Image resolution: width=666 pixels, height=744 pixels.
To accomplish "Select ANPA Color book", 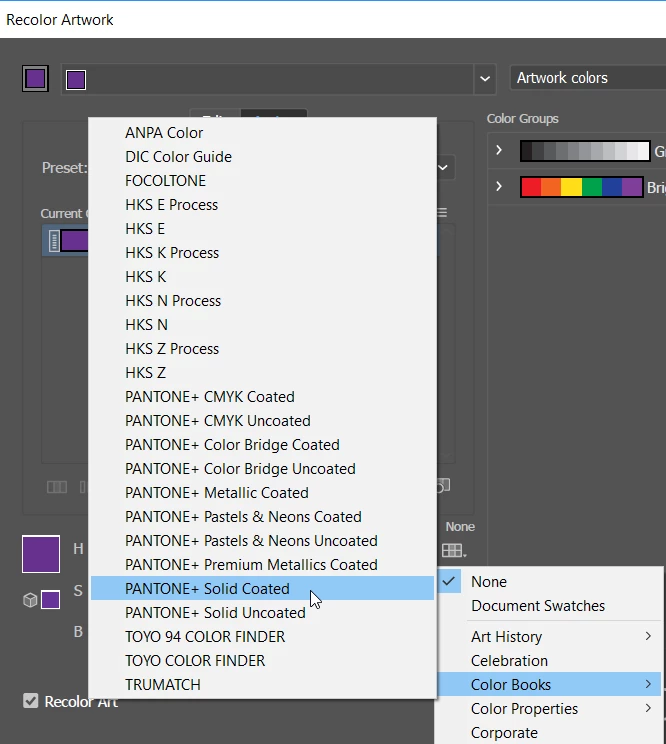I will click(262, 133).
